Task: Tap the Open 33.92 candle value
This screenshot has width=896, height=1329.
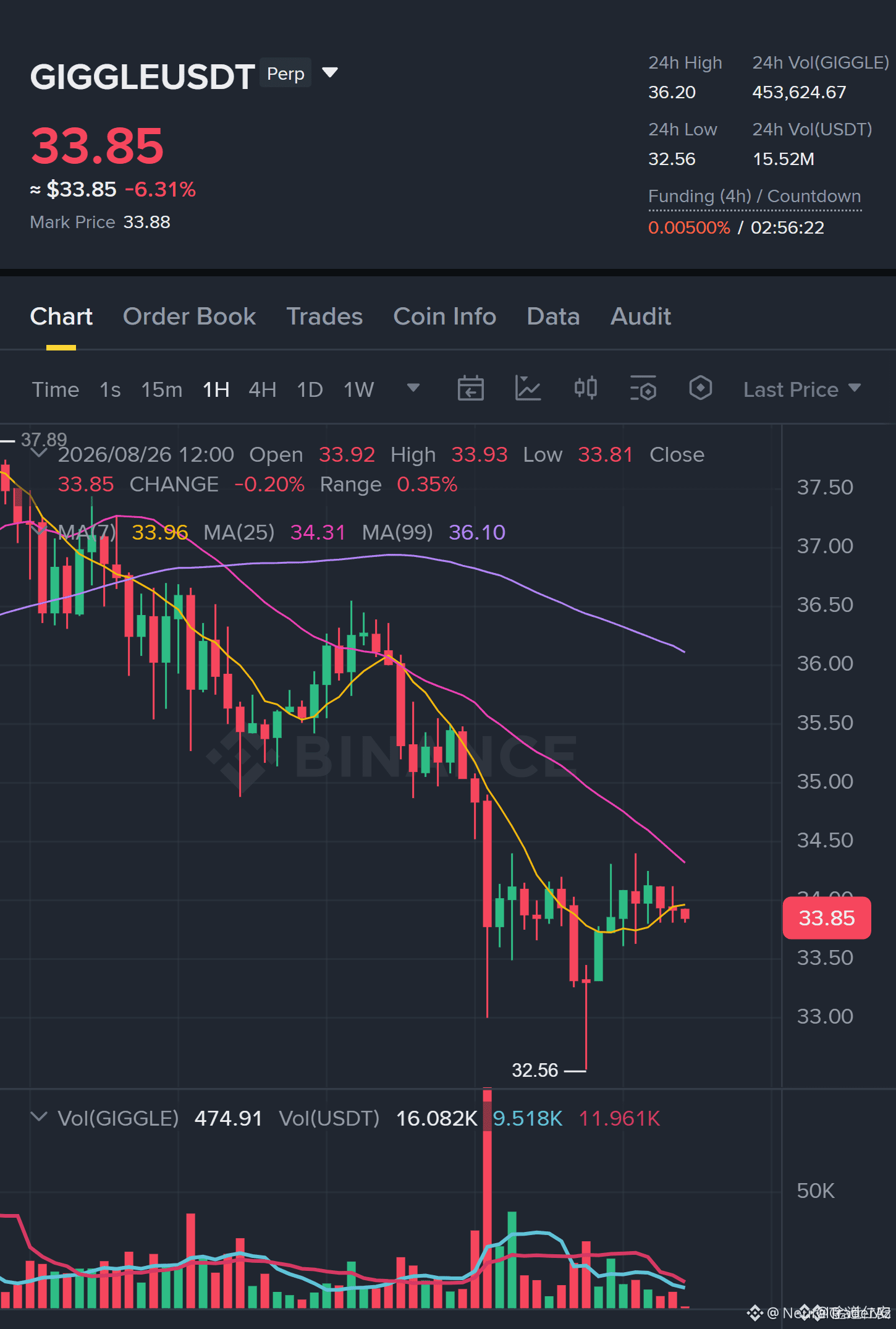Action: click(x=347, y=454)
